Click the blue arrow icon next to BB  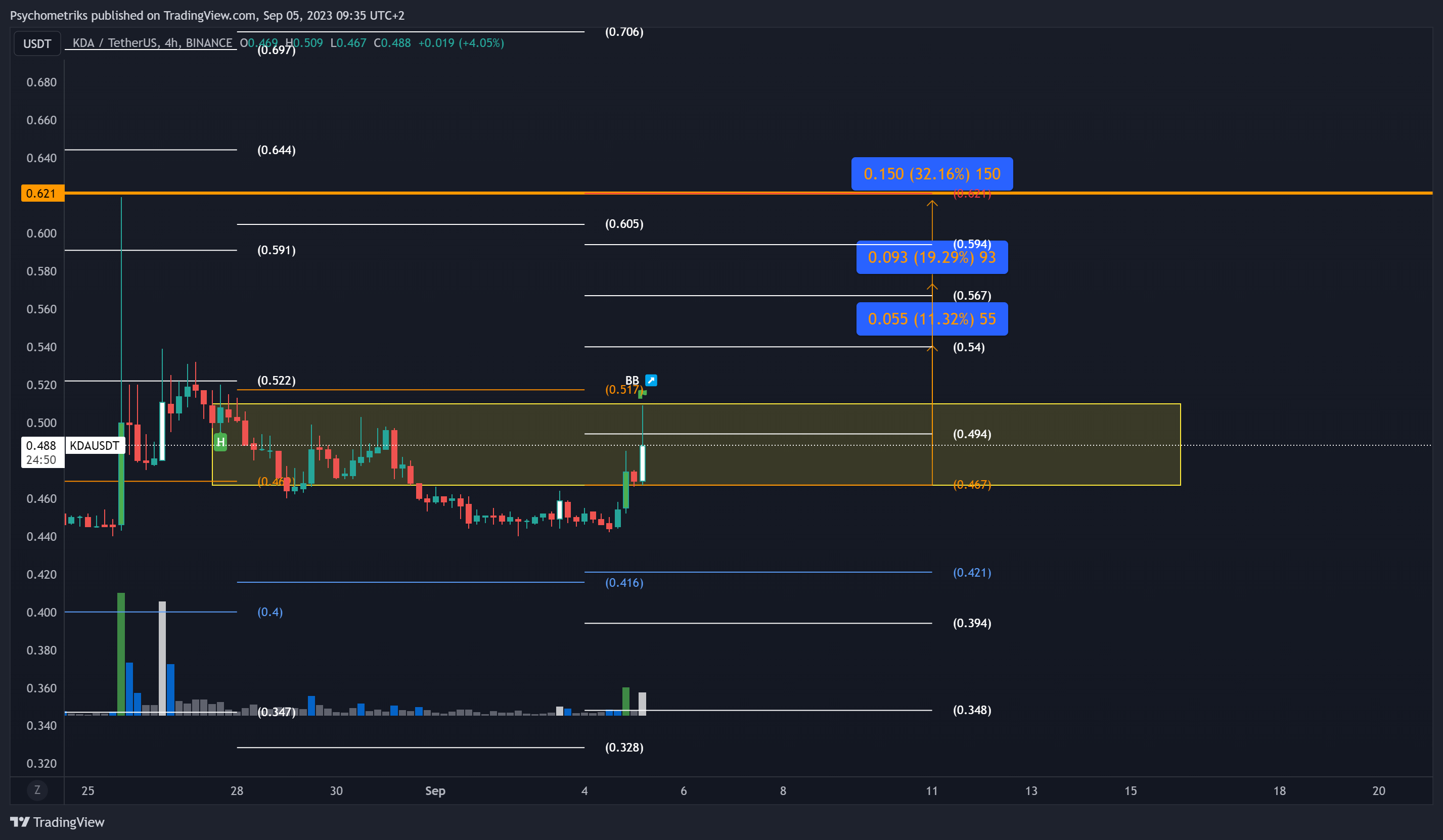click(x=651, y=380)
